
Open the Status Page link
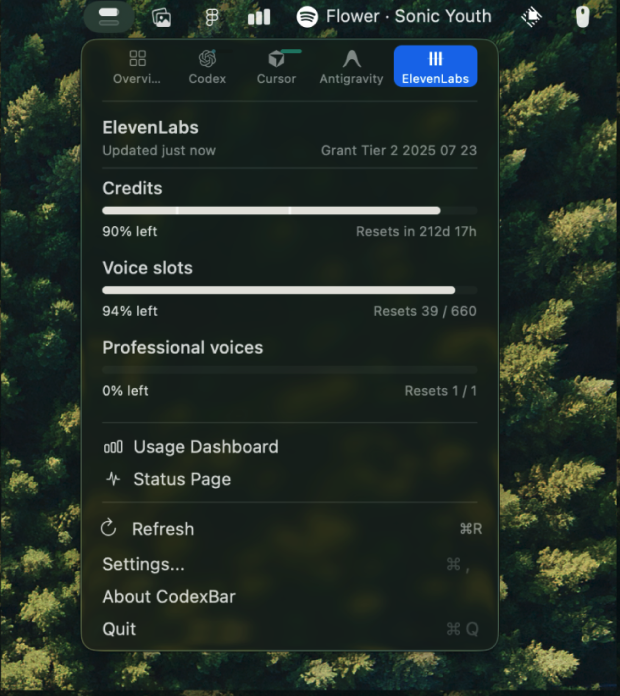click(182, 479)
